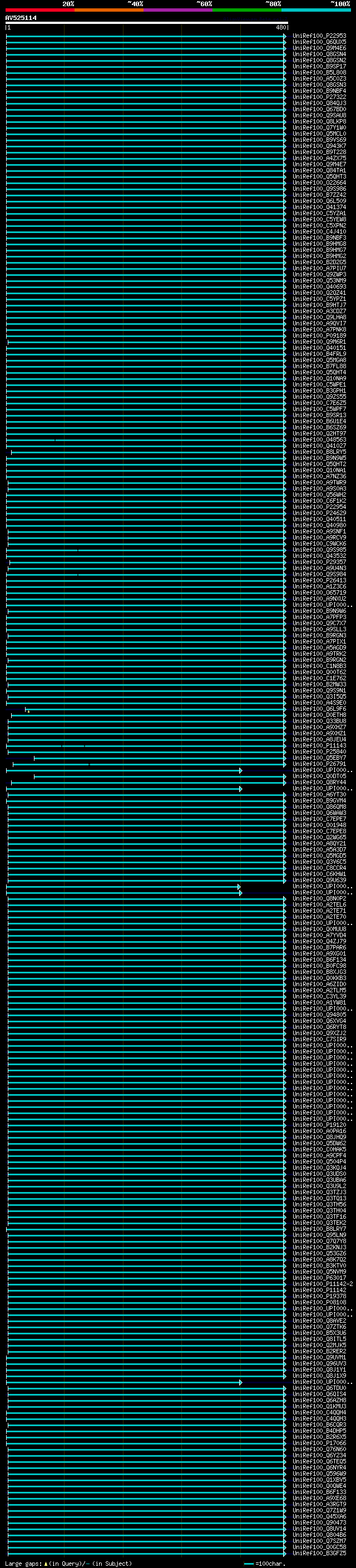The width and height of the screenshot is (356, 1568).
Task: Select the UniRef100_C9WCK6 label
Action: [319, 543]
